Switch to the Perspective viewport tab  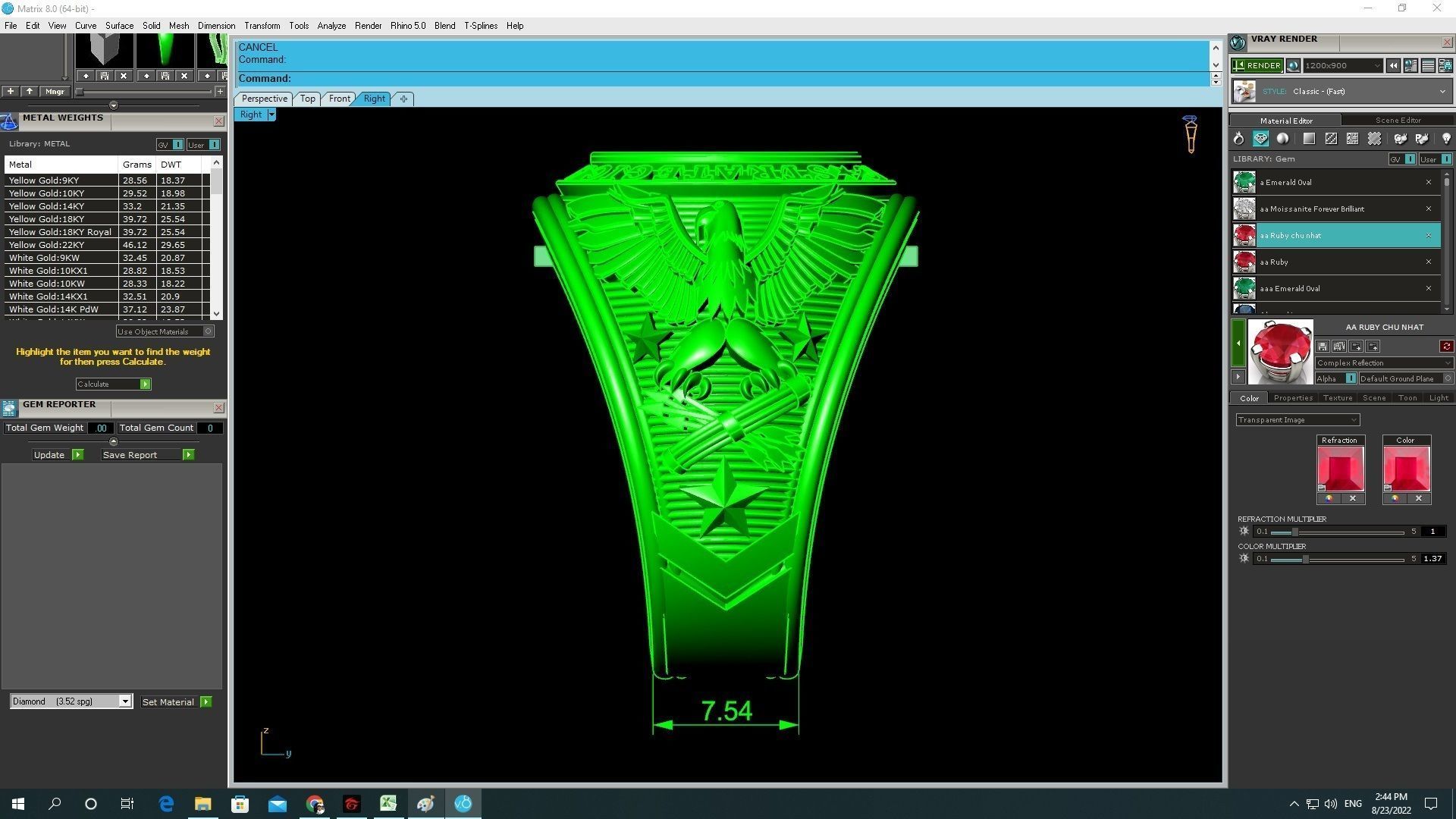pos(264,99)
